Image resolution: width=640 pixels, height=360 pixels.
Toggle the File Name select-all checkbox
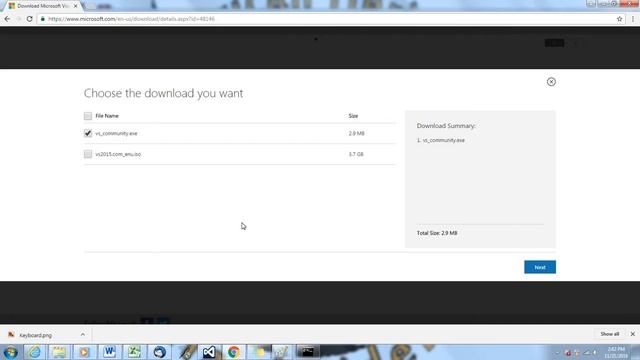88,116
